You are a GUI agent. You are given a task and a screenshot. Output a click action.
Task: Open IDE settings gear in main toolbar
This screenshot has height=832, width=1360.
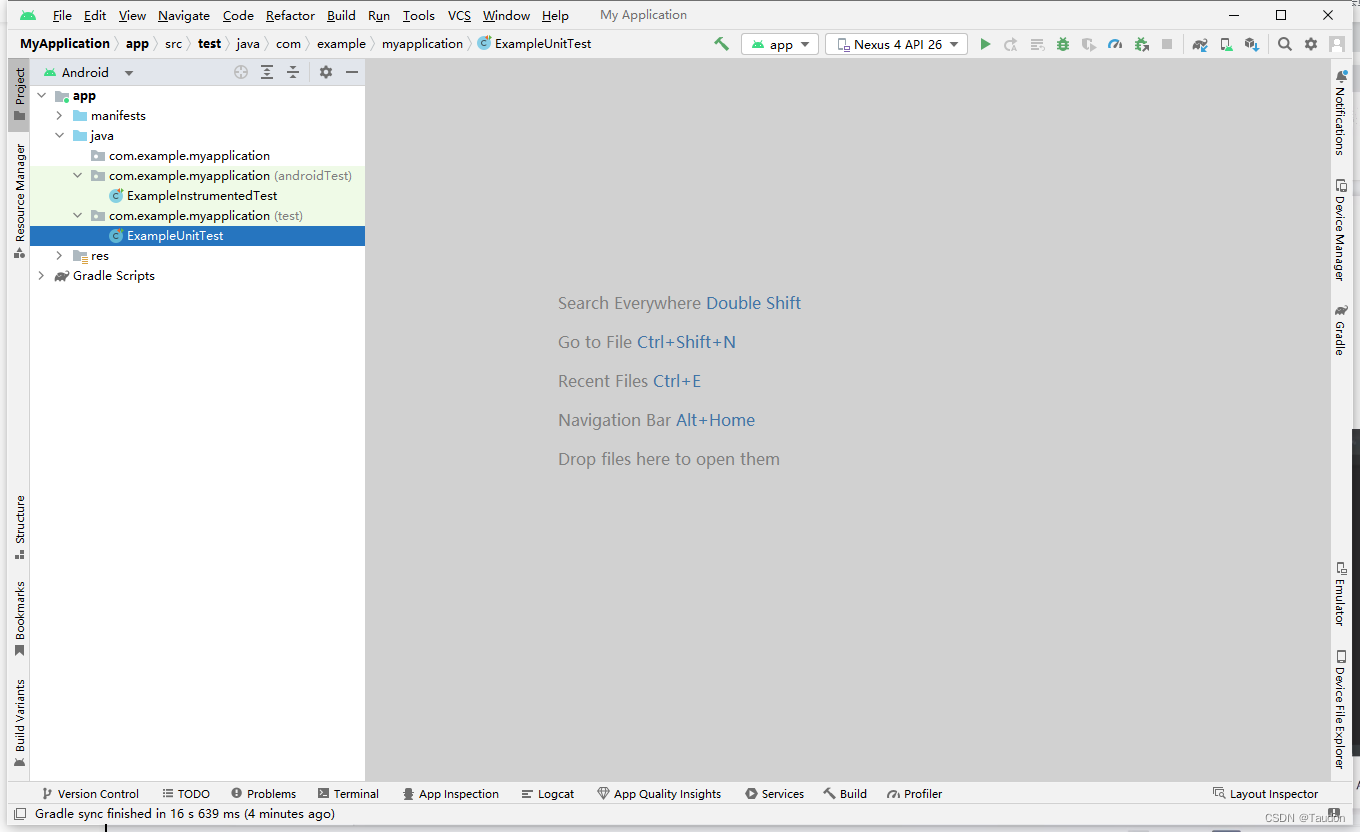(1311, 44)
